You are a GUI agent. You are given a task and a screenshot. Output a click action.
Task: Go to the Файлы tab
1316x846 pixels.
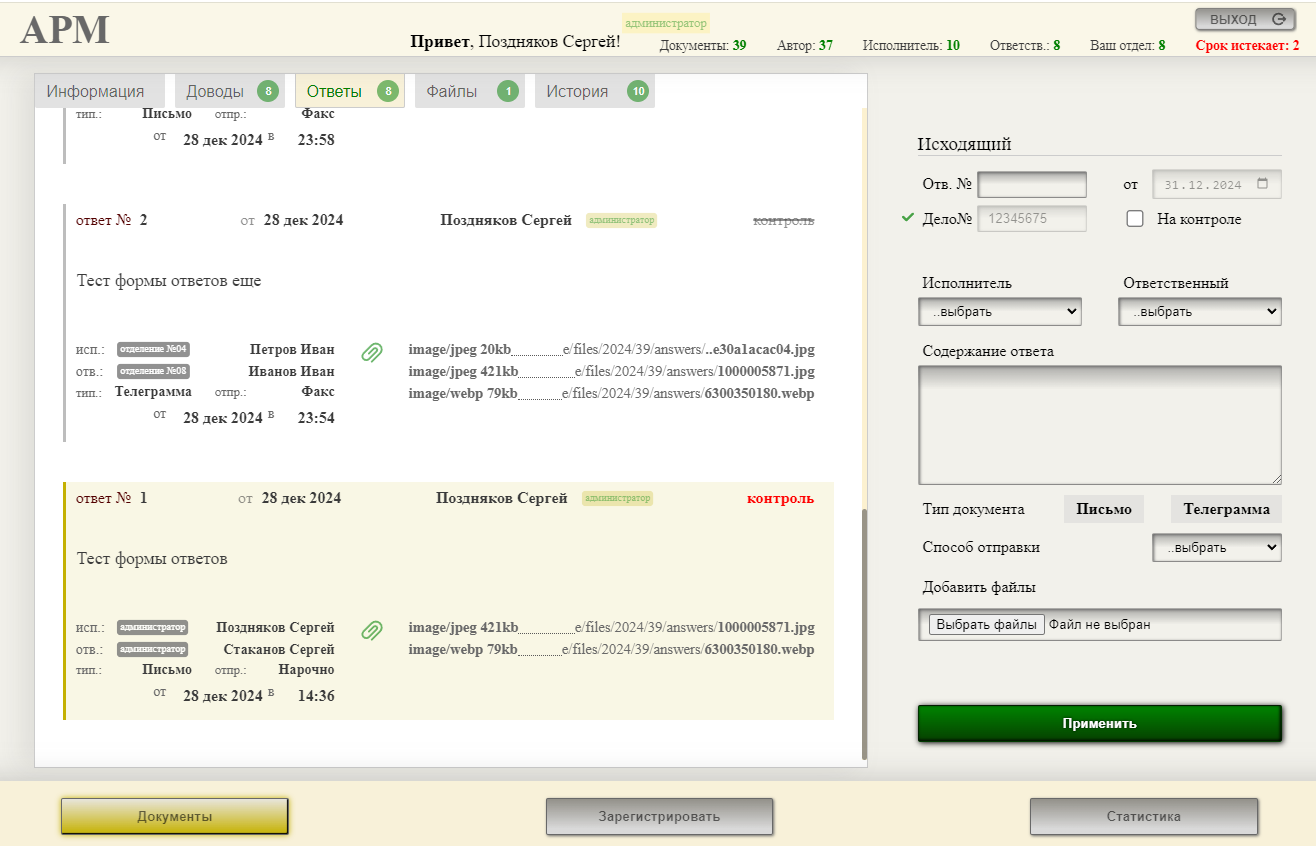470,91
